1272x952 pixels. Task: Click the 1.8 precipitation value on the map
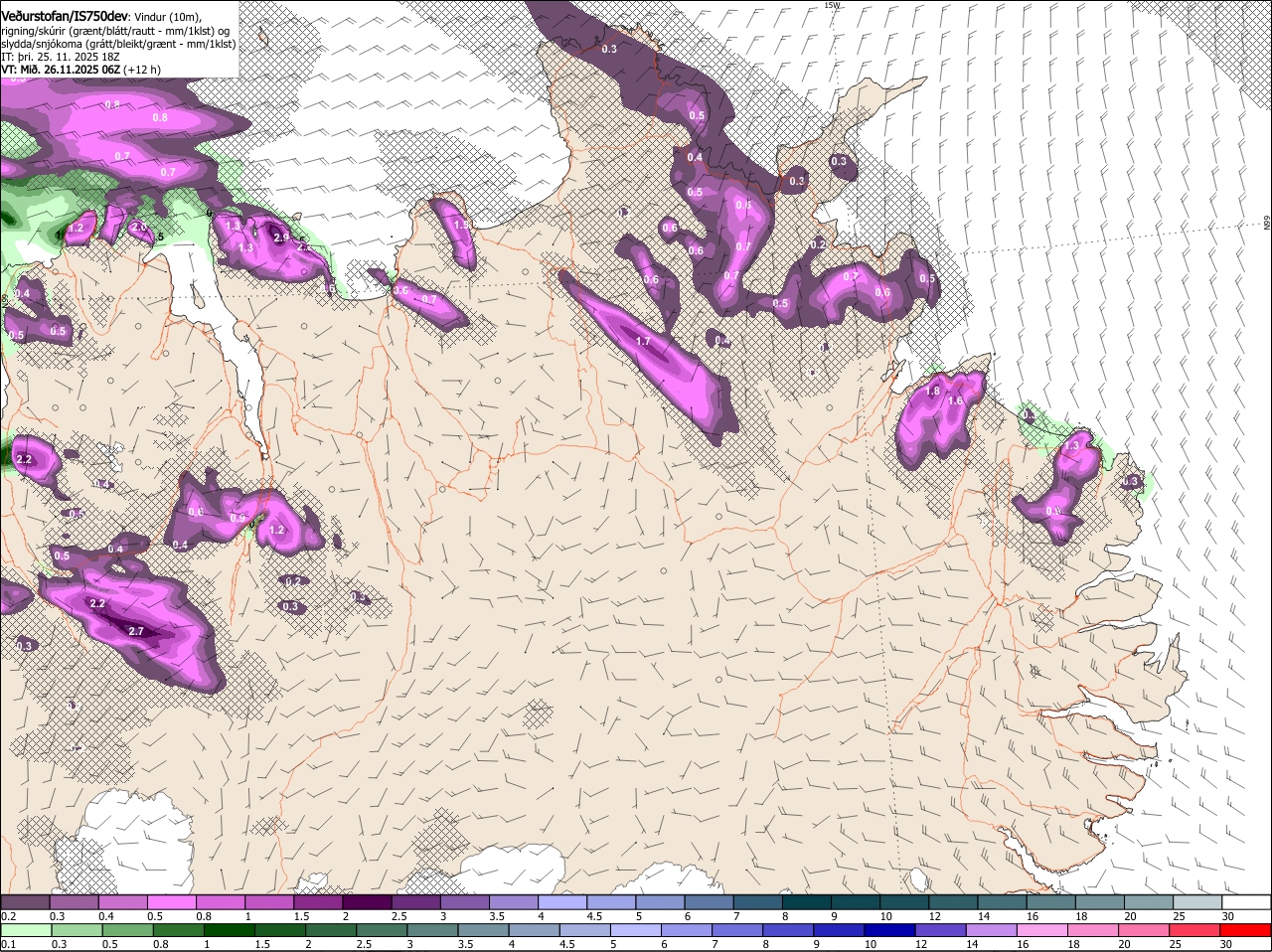932,392
